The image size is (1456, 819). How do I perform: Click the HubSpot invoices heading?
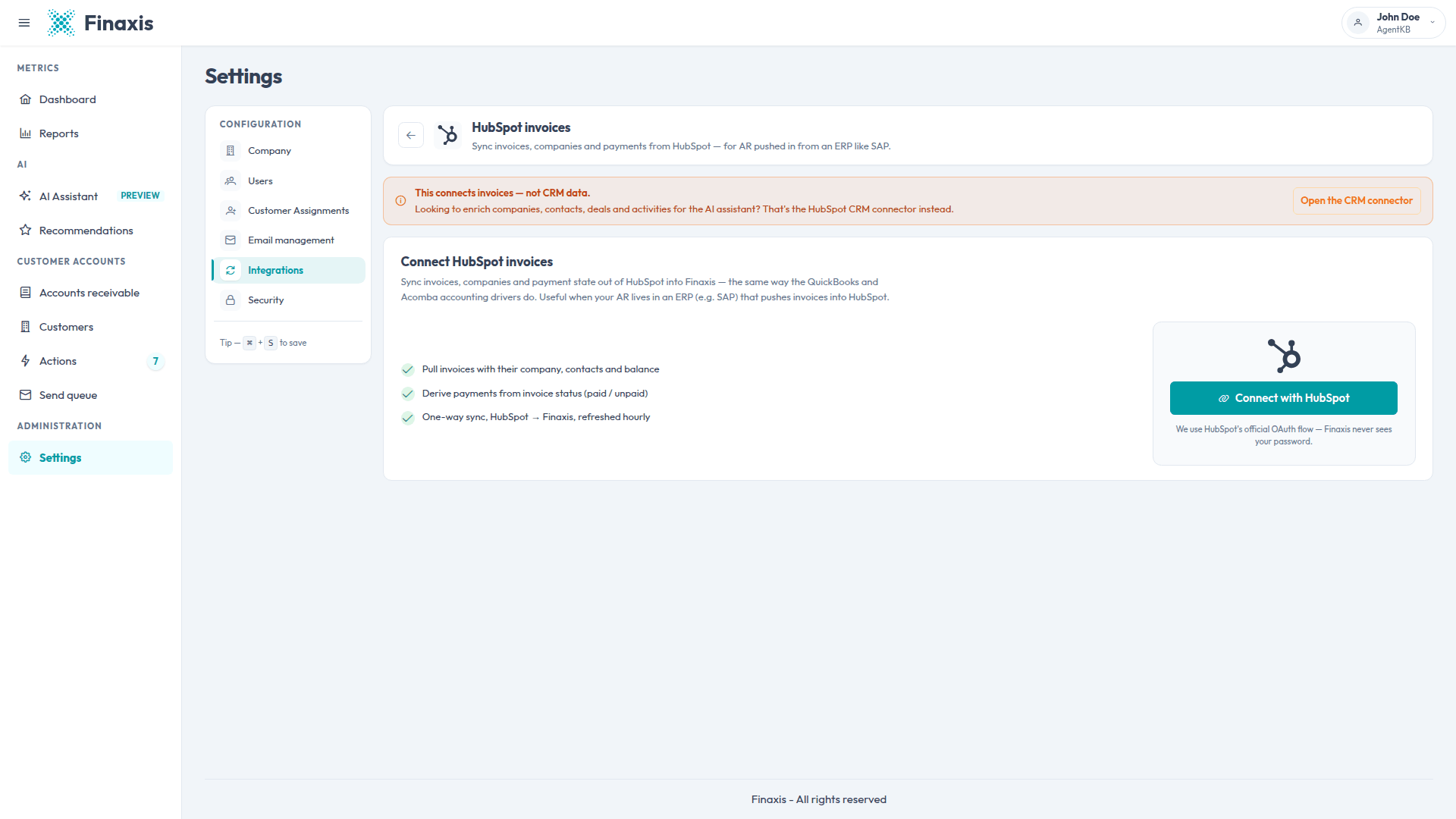(x=521, y=127)
